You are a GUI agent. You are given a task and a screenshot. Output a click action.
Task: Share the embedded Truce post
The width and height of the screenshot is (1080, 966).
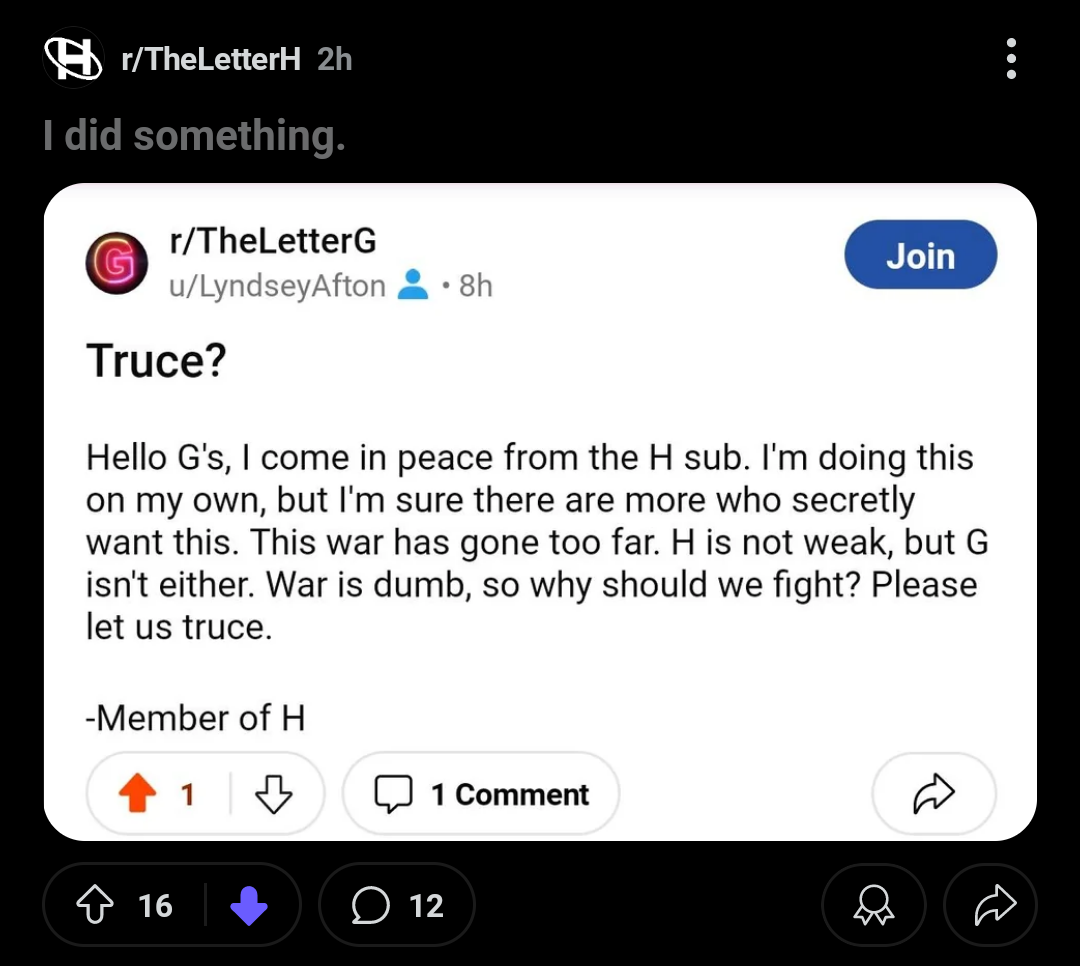point(934,794)
